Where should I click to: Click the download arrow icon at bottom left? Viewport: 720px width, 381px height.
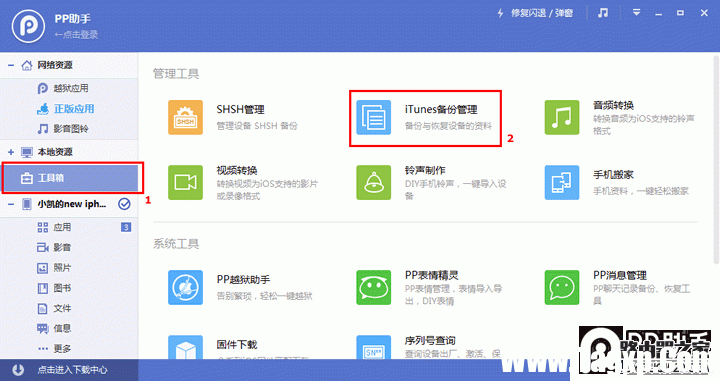coord(18,370)
